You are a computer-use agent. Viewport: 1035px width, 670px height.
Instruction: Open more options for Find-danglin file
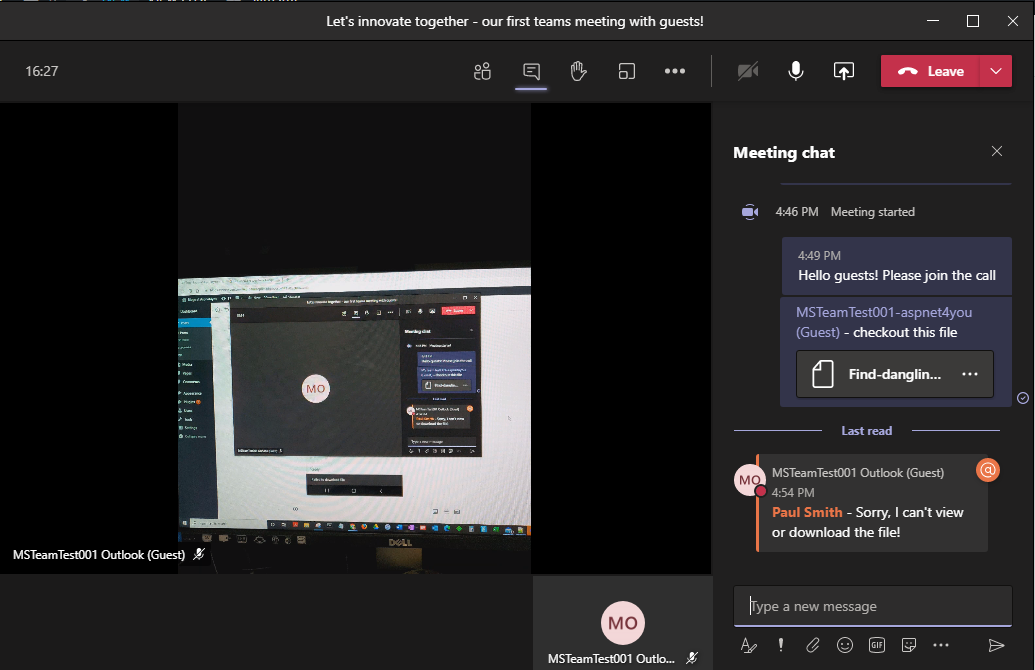[970, 374]
